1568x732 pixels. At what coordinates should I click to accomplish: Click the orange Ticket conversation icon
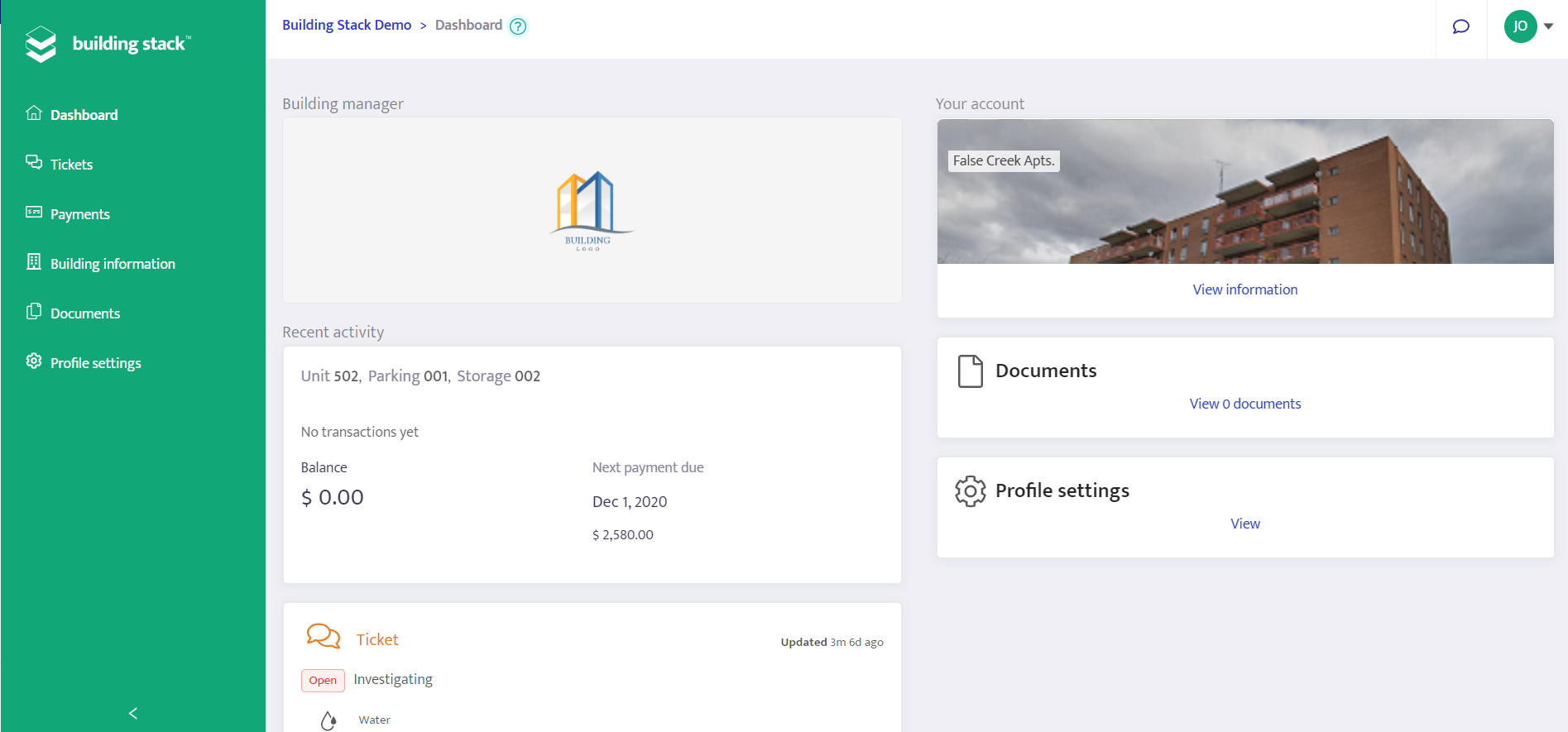pyautogui.click(x=324, y=636)
